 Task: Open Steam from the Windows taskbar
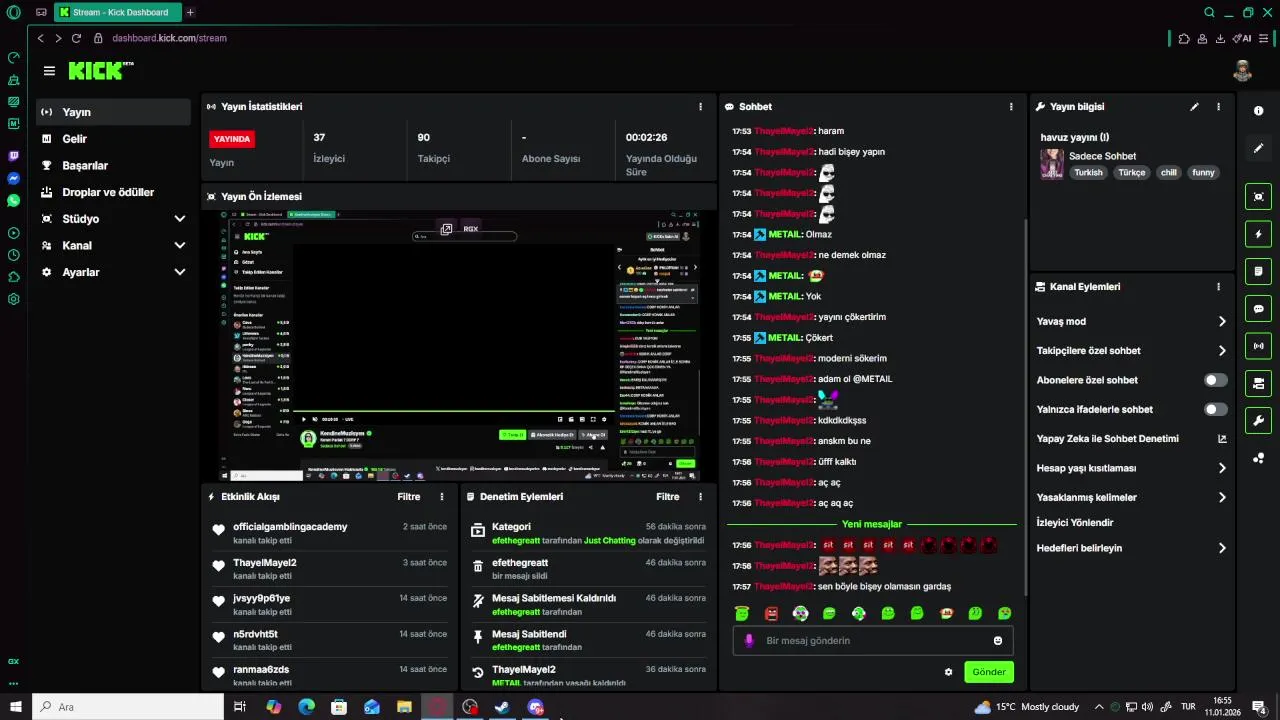[x=502, y=707]
